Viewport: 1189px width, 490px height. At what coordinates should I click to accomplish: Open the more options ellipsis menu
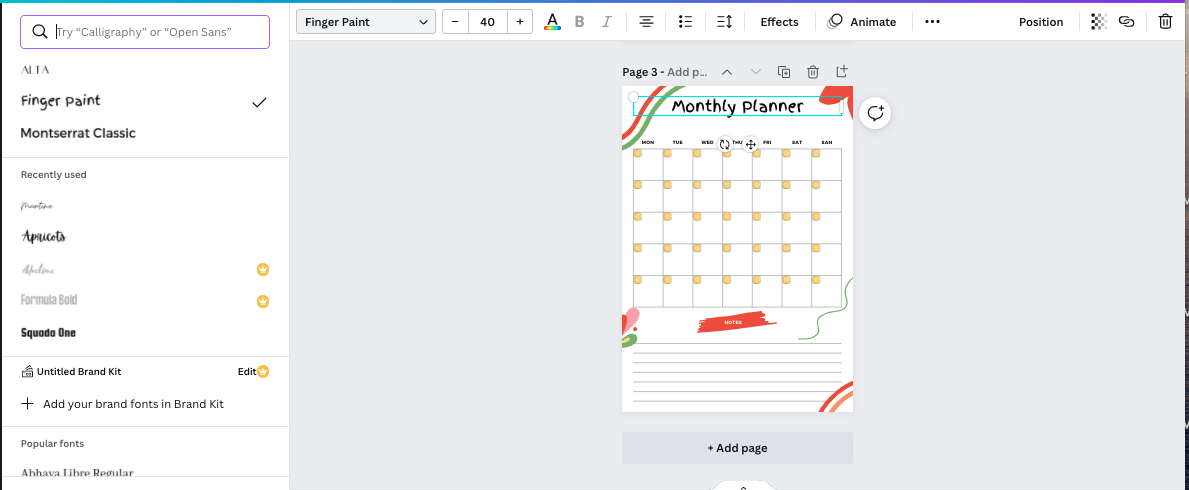(x=932, y=22)
